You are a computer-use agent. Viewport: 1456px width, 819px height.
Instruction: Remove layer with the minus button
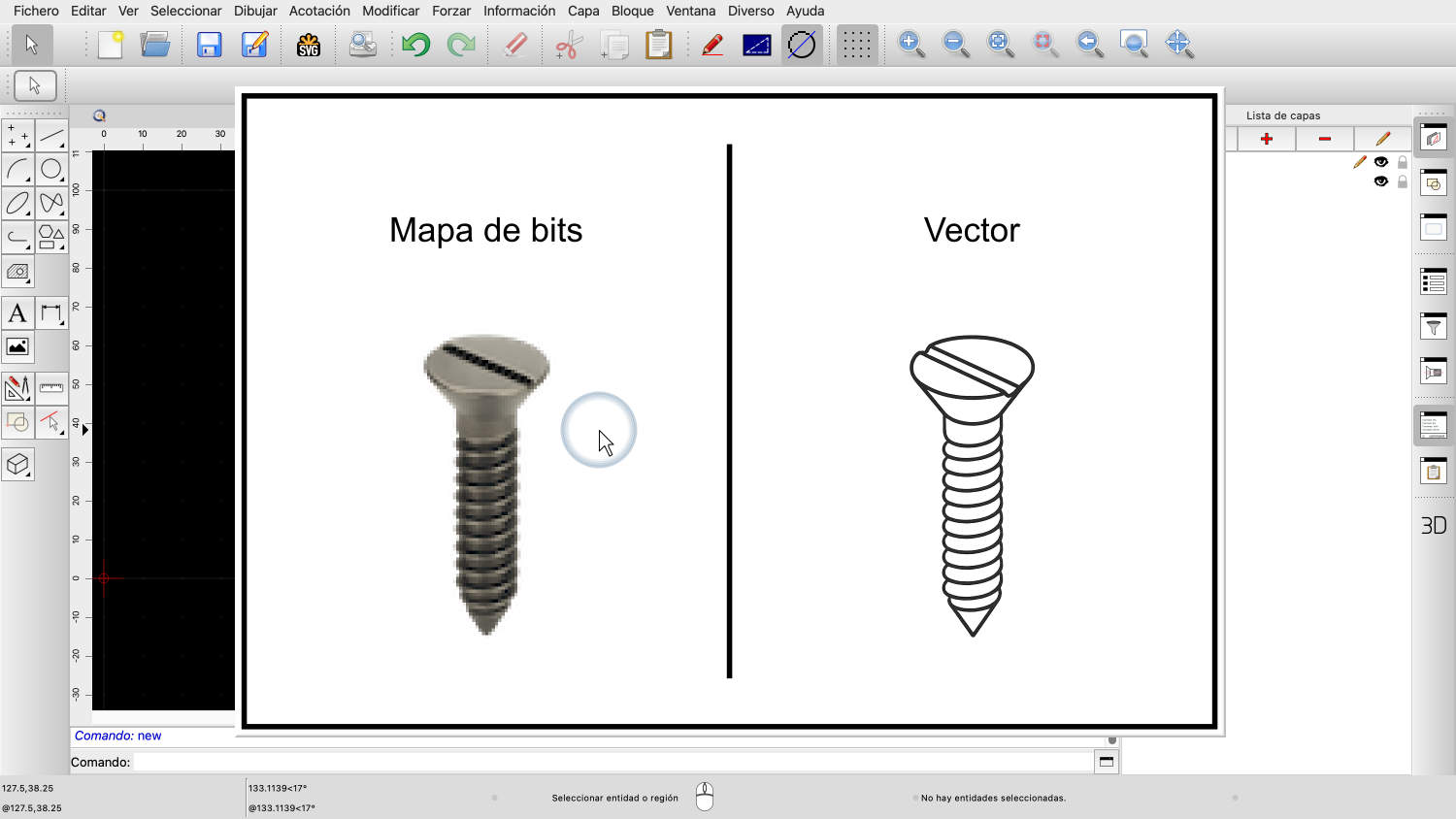point(1325,139)
